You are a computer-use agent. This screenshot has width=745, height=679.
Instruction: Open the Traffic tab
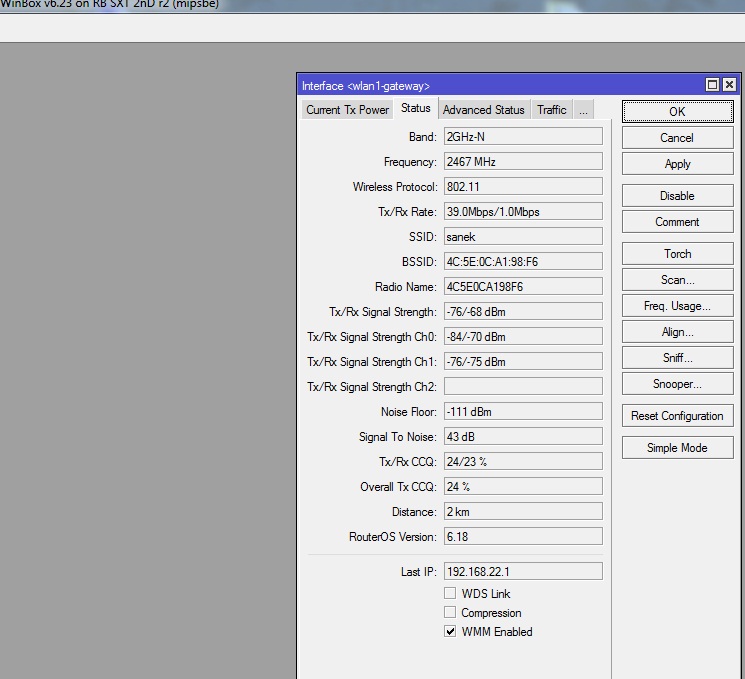pos(552,110)
